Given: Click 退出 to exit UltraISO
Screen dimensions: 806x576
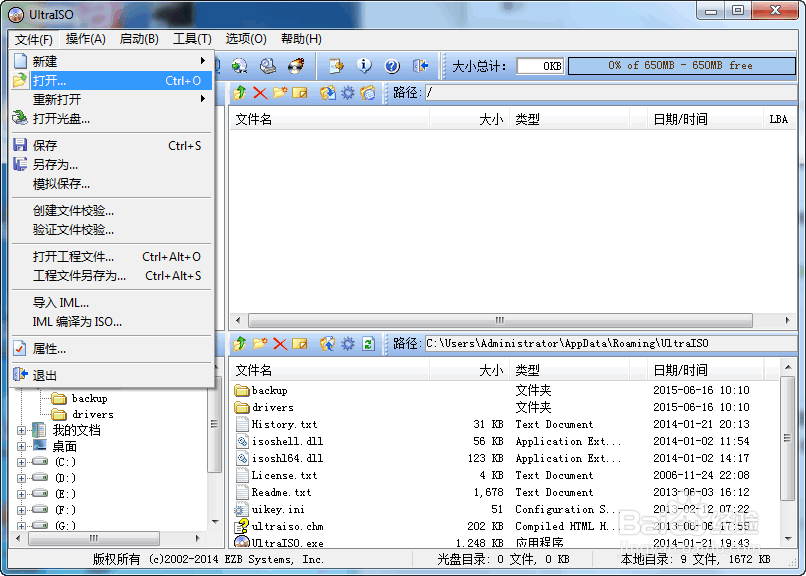Looking at the screenshot, I should tap(113, 375).
